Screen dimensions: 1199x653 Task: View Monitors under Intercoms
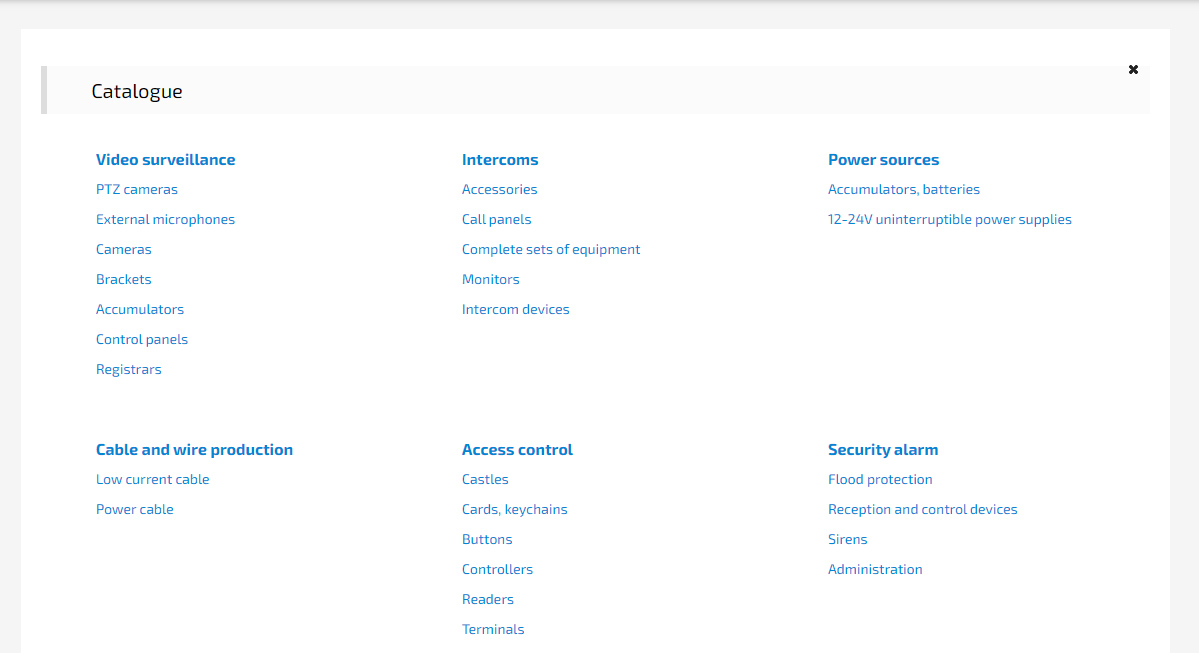(x=490, y=279)
